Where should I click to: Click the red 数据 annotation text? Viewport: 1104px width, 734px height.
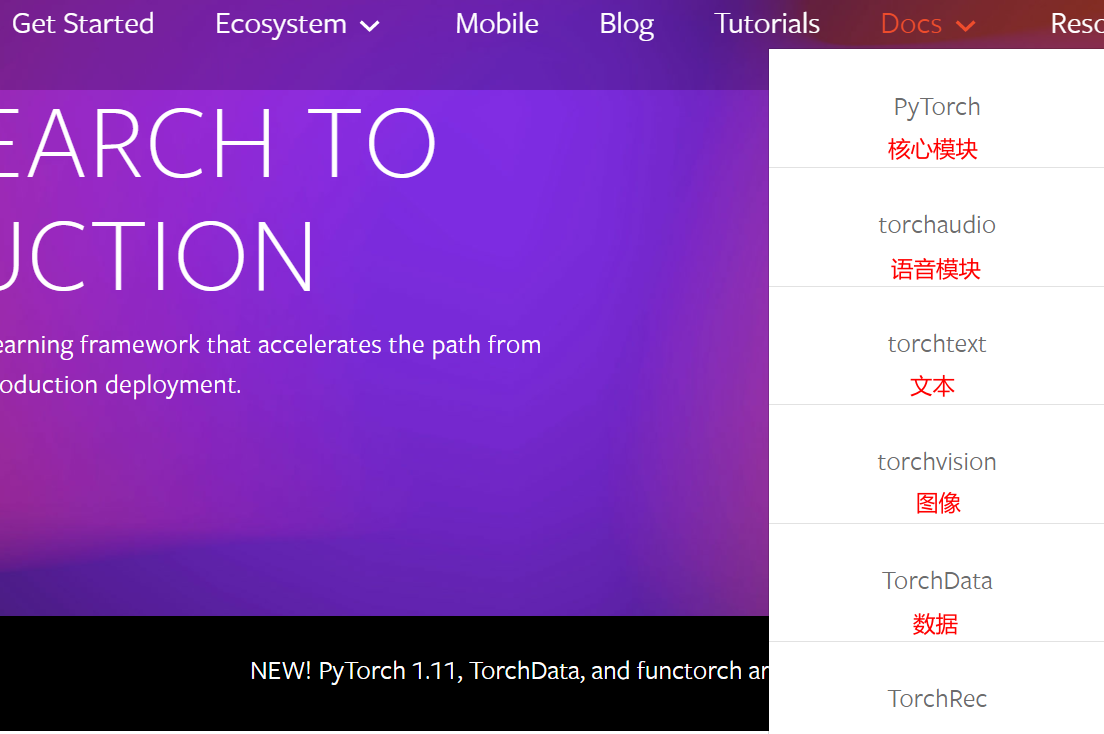pos(935,624)
